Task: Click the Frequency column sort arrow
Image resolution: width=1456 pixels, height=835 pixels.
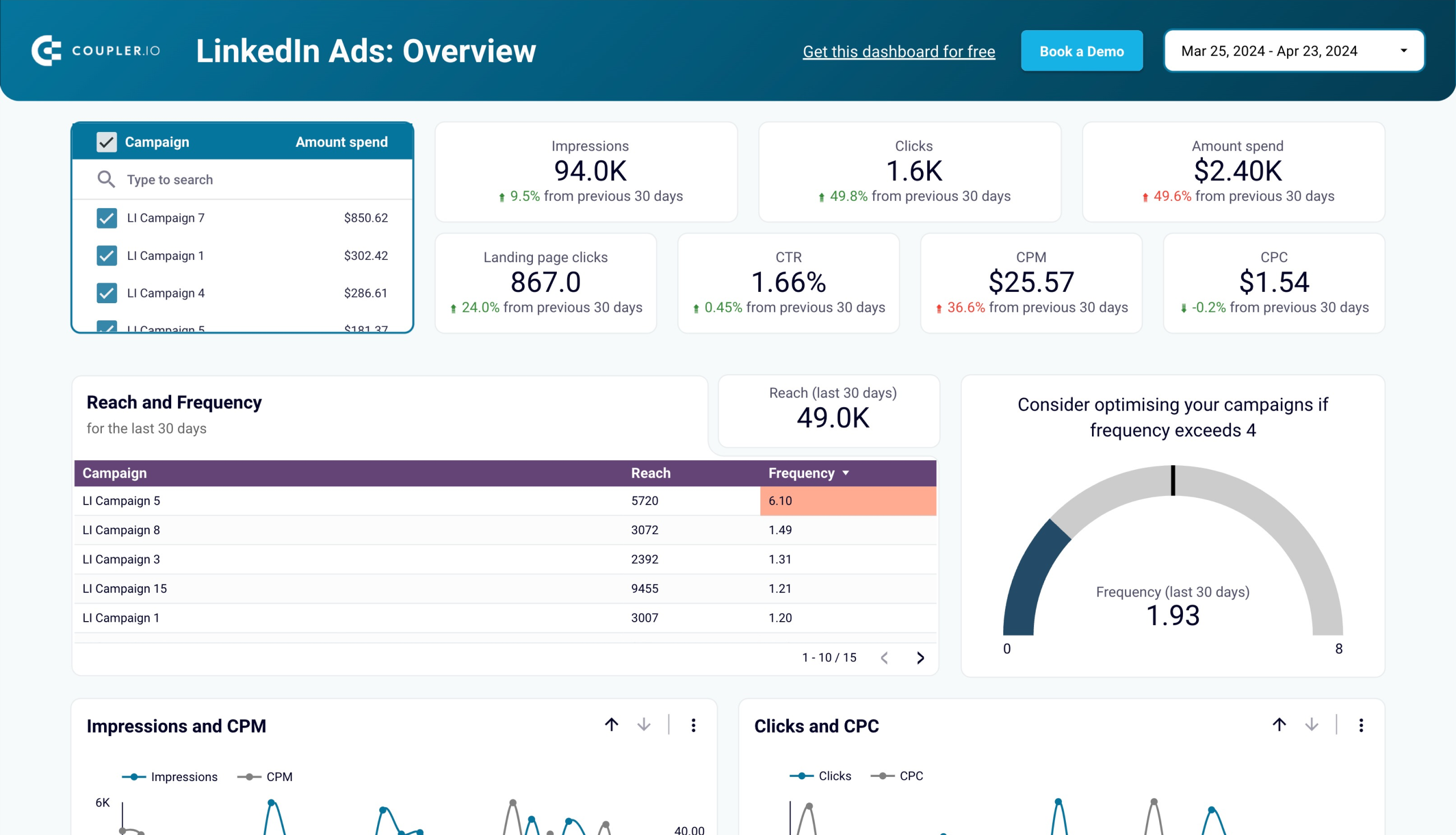Action: tap(845, 473)
